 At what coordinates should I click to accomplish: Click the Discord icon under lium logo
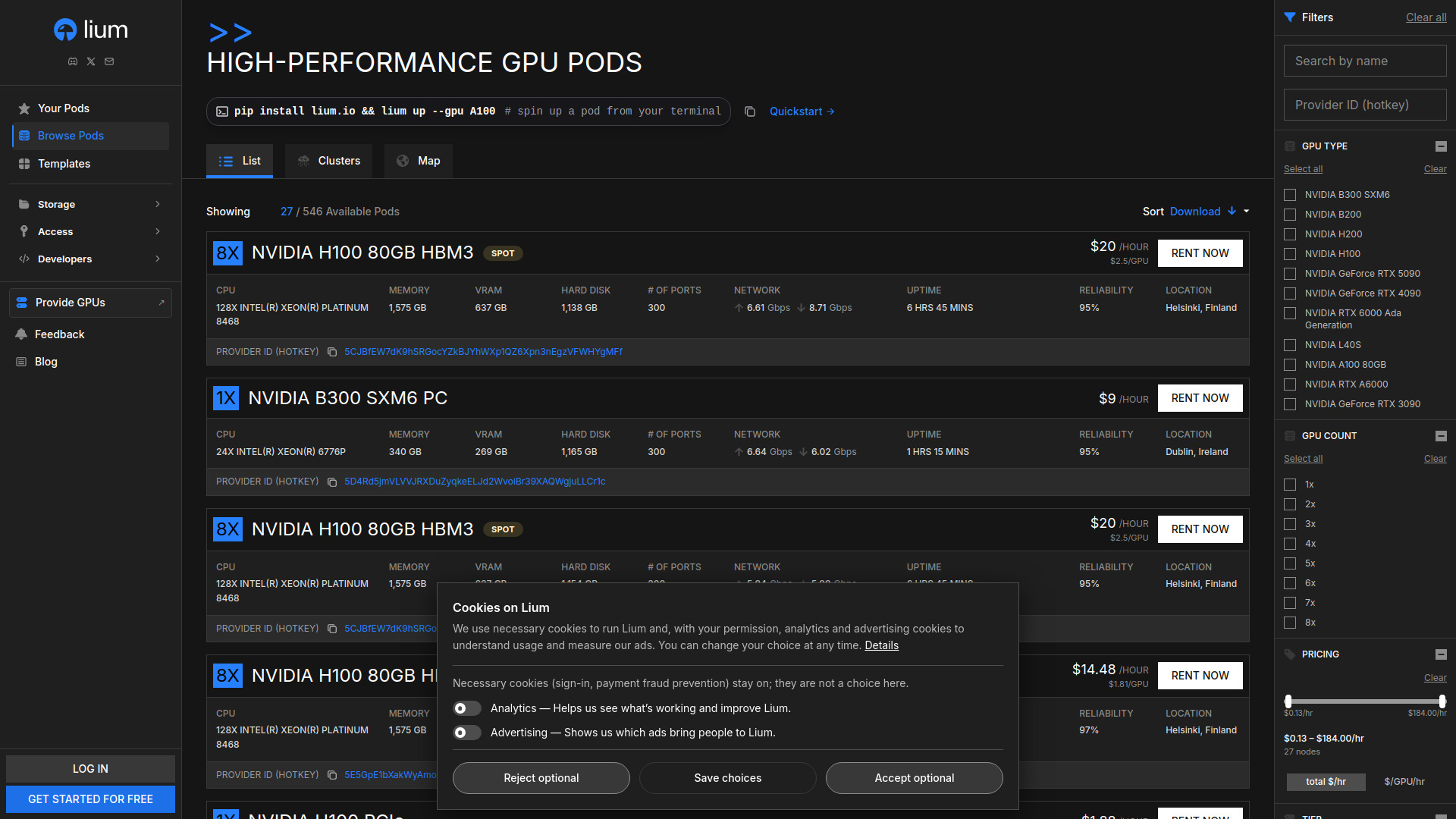tap(73, 61)
